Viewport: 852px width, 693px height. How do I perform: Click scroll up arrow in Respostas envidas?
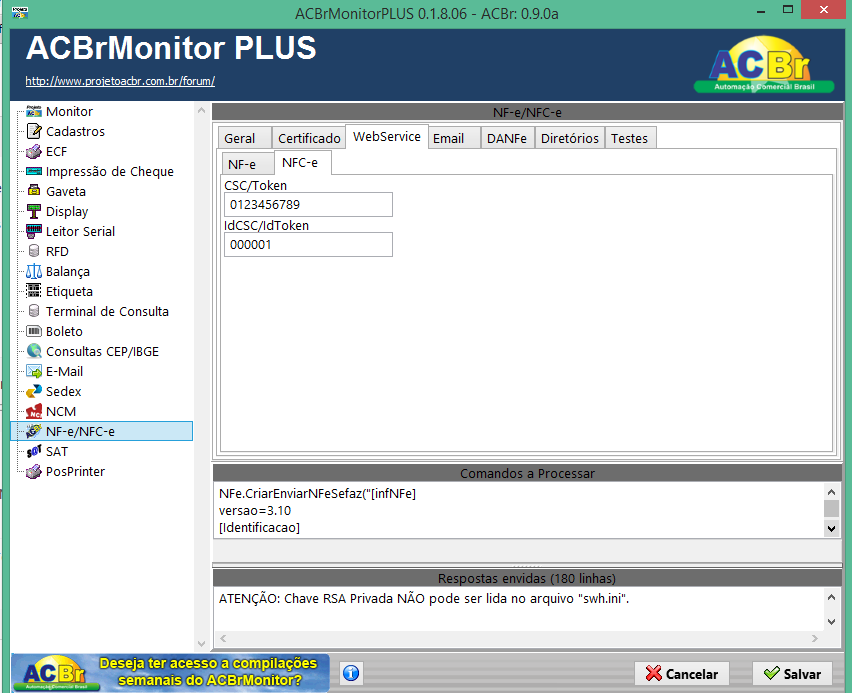[831, 597]
